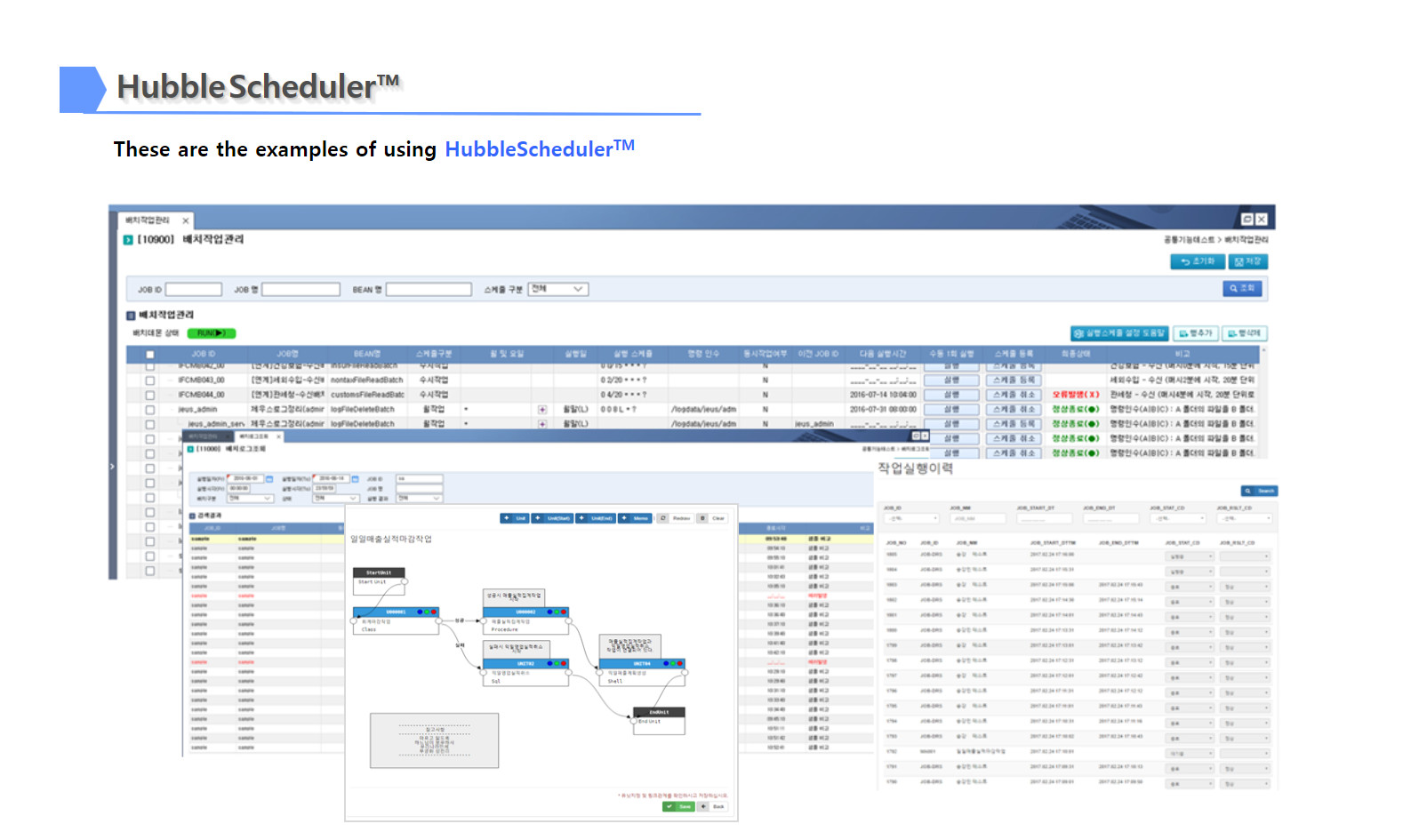Select the Sql unit node UNIT02
The width and height of the screenshot is (1419, 840).
point(525,673)
